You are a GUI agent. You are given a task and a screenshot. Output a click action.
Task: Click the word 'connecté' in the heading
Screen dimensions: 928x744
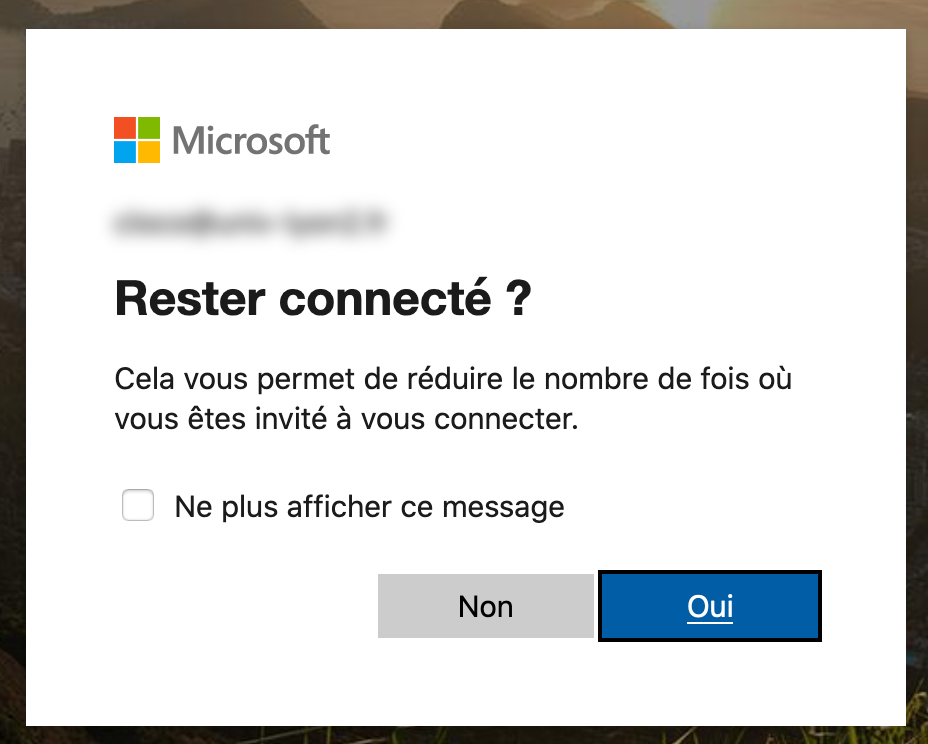pyautogui.click(x=385, y=298)
